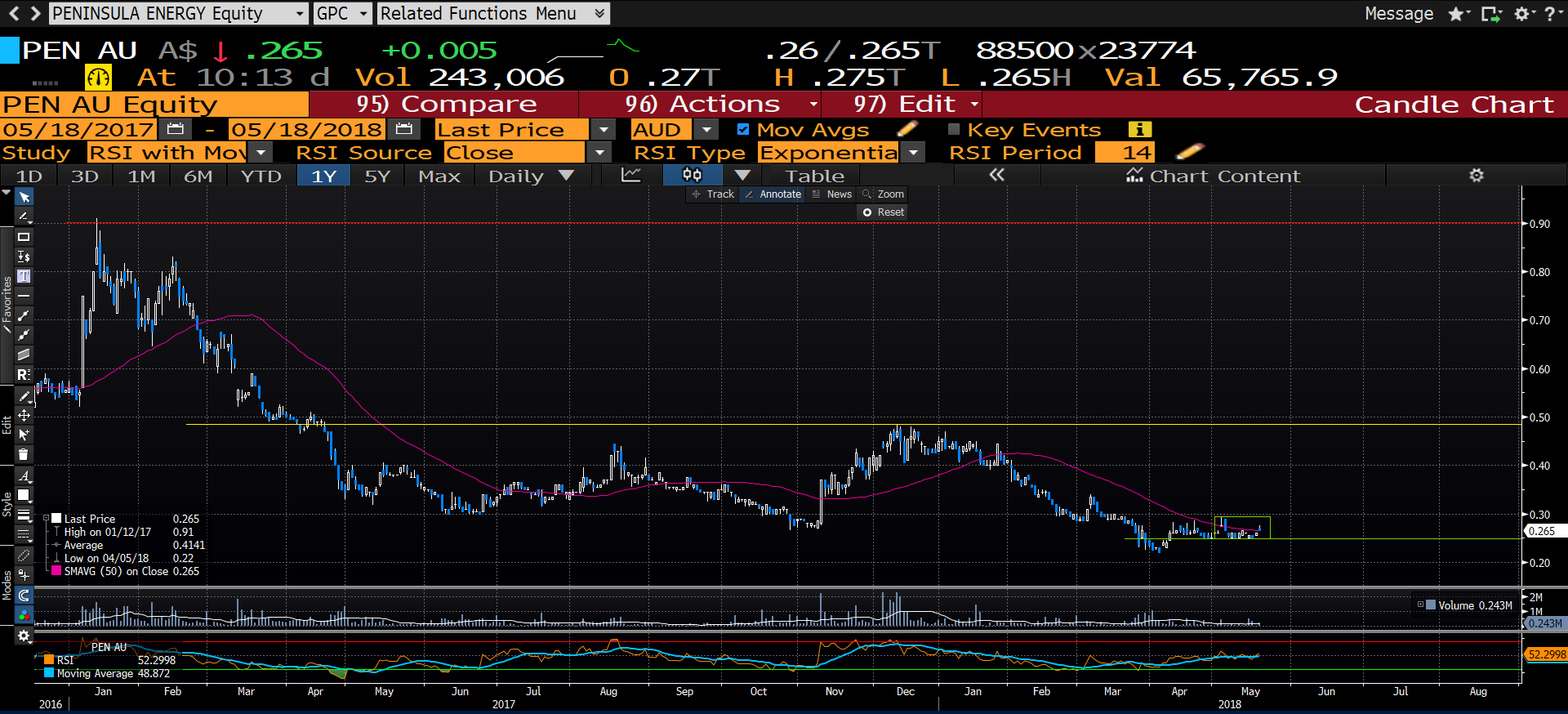Edit RSI study with pencil icon
Image resolution: width=1568 pixels, height=714 pixels.
point(1191,152)
